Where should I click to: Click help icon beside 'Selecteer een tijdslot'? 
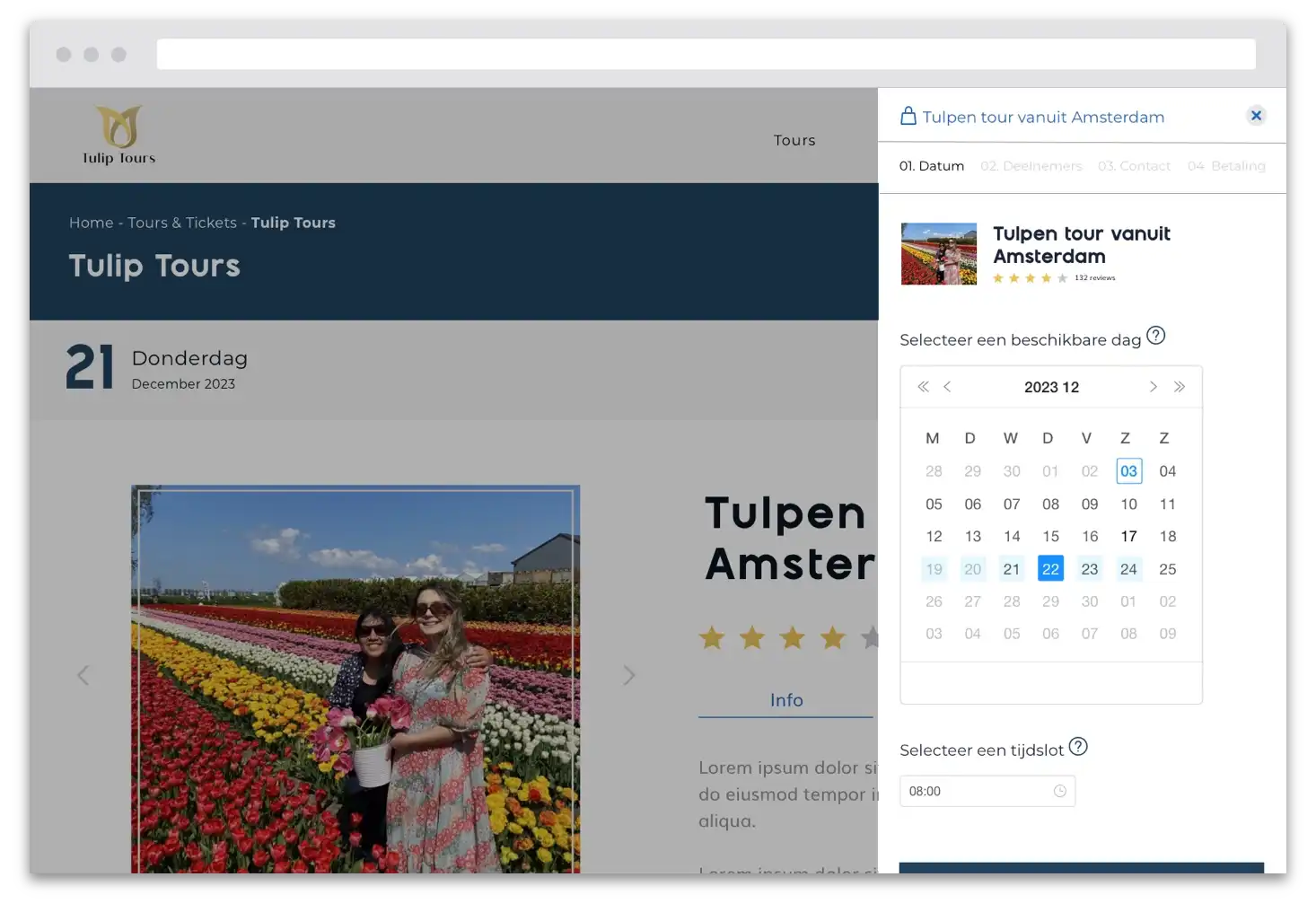(1078, 747)
